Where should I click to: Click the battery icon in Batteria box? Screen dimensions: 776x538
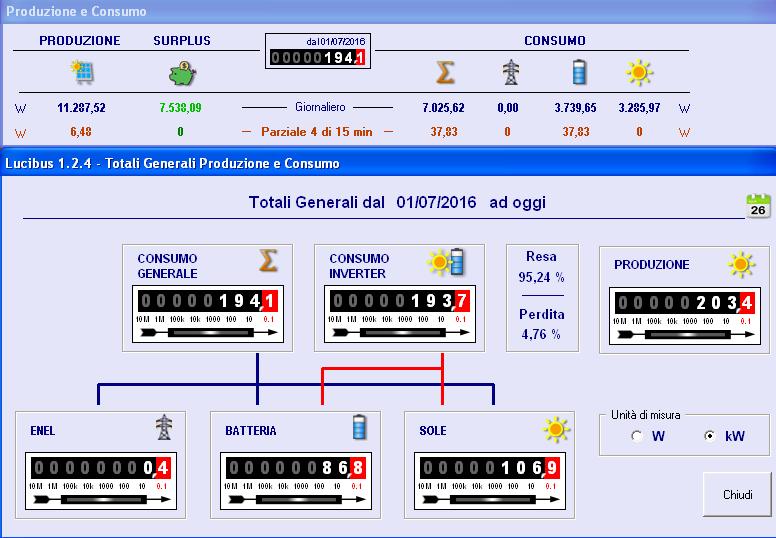(x=359, y=428)
